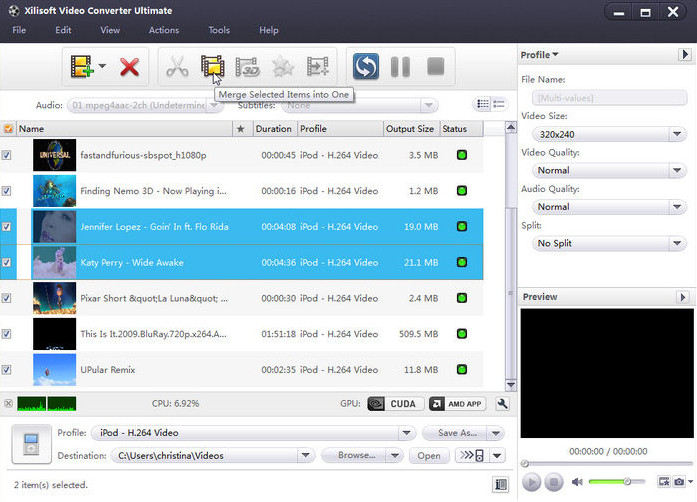The height and width of the screenshot is (502, 697).
Task: Mute the preview volume speaker
Action: coord(577,482)
